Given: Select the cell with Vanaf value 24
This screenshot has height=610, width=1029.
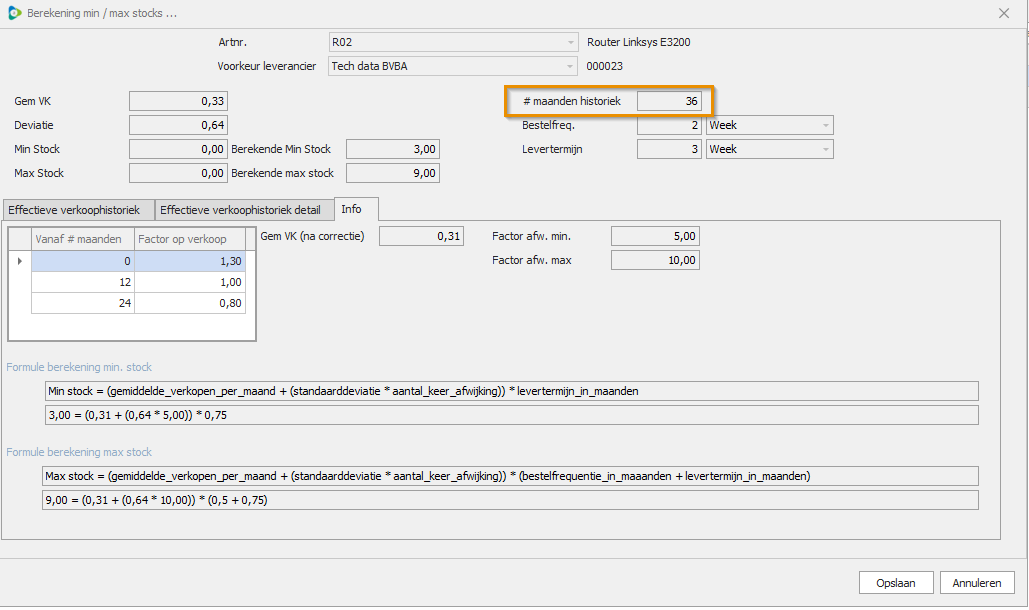Looking at the screenshot, I should (x=83, y=303).
